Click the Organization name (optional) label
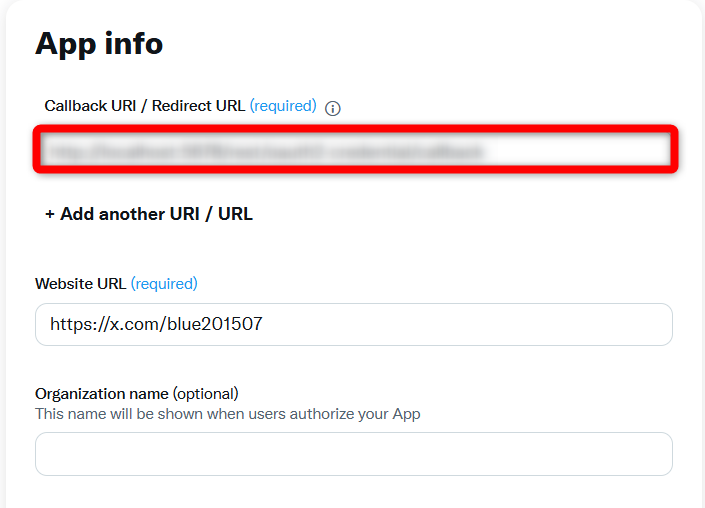Viewport: 705px width, 508px height. (137, 394)
